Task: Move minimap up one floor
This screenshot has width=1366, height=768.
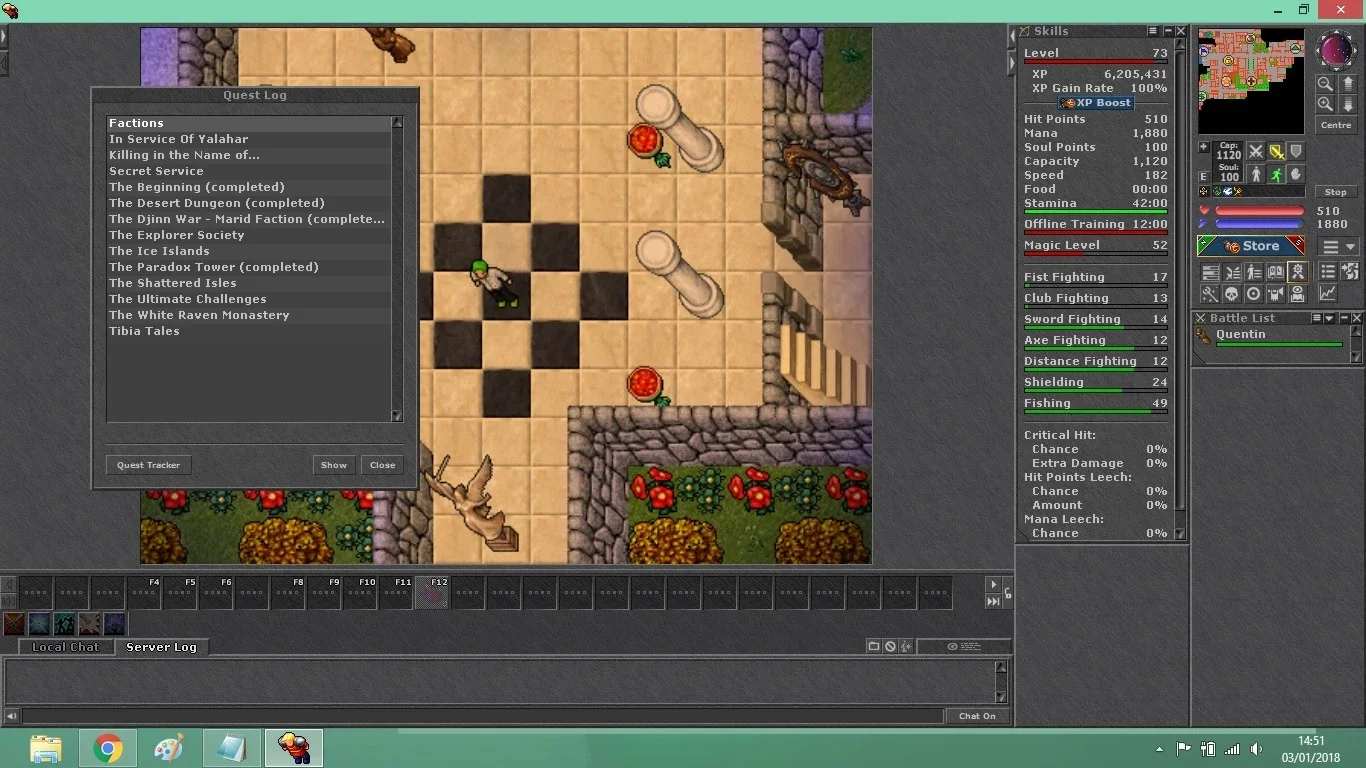Action: click(1348, 83)
